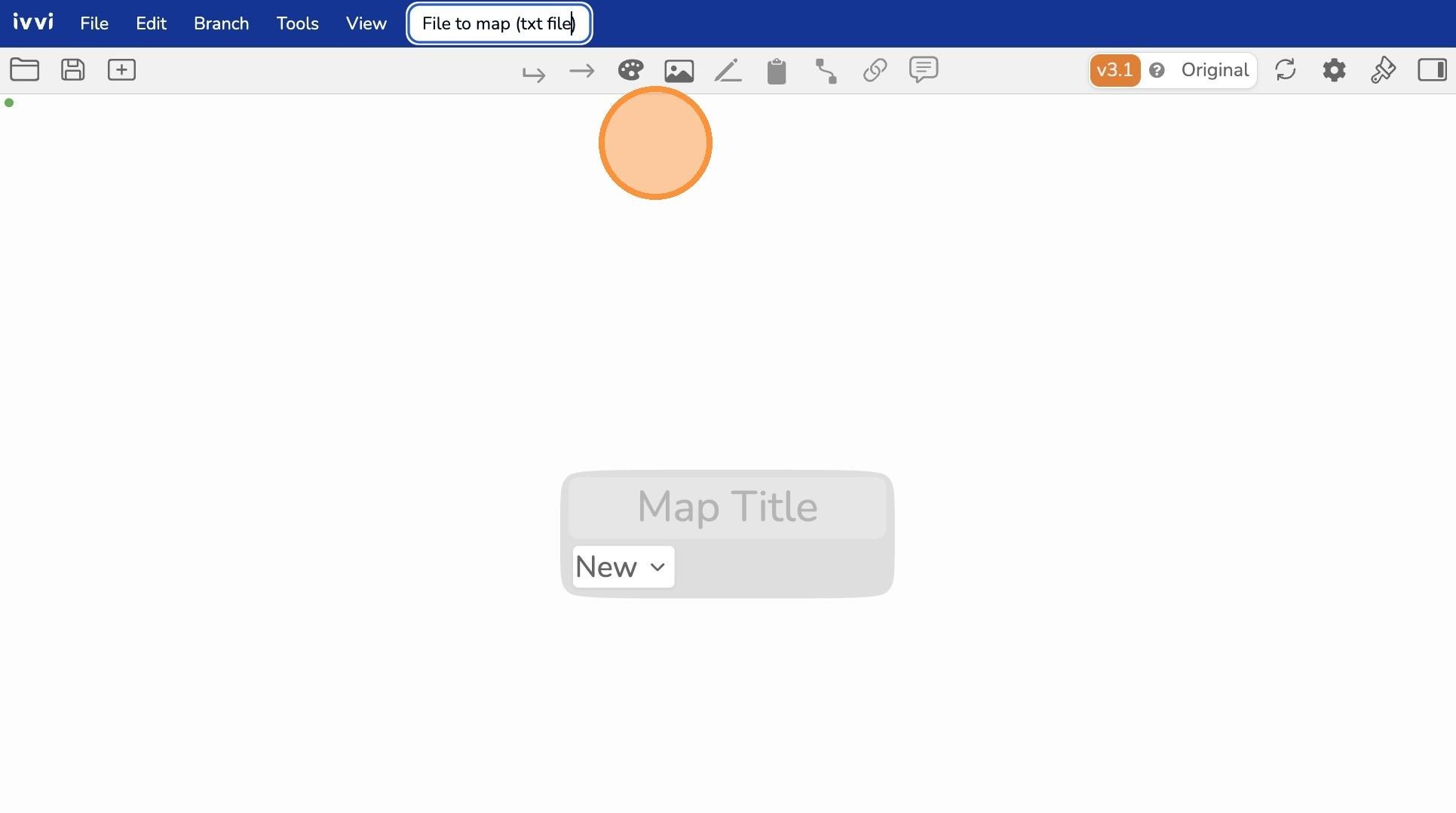Click the chain link icon
Image resolution: width=1456 pixels, height=813 pixels.
875,71
